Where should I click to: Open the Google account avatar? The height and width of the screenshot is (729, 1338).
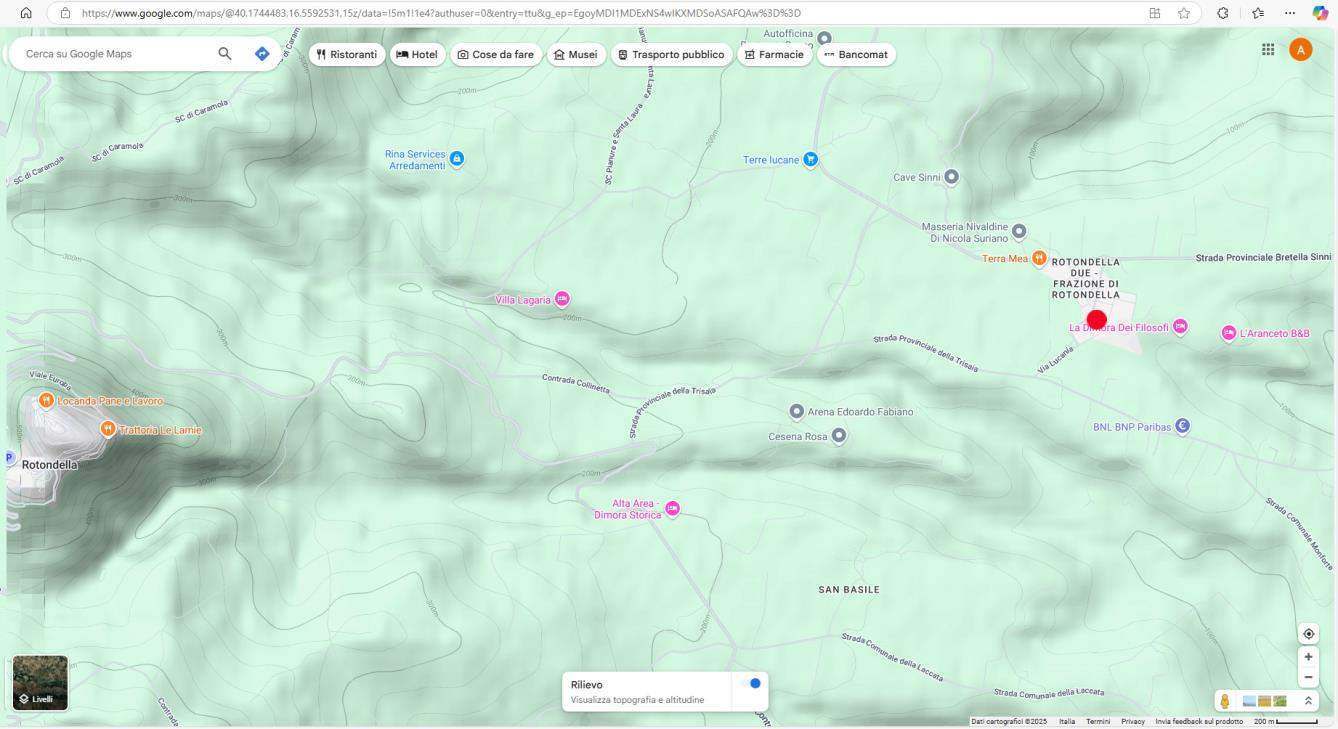click(1300, 50)
